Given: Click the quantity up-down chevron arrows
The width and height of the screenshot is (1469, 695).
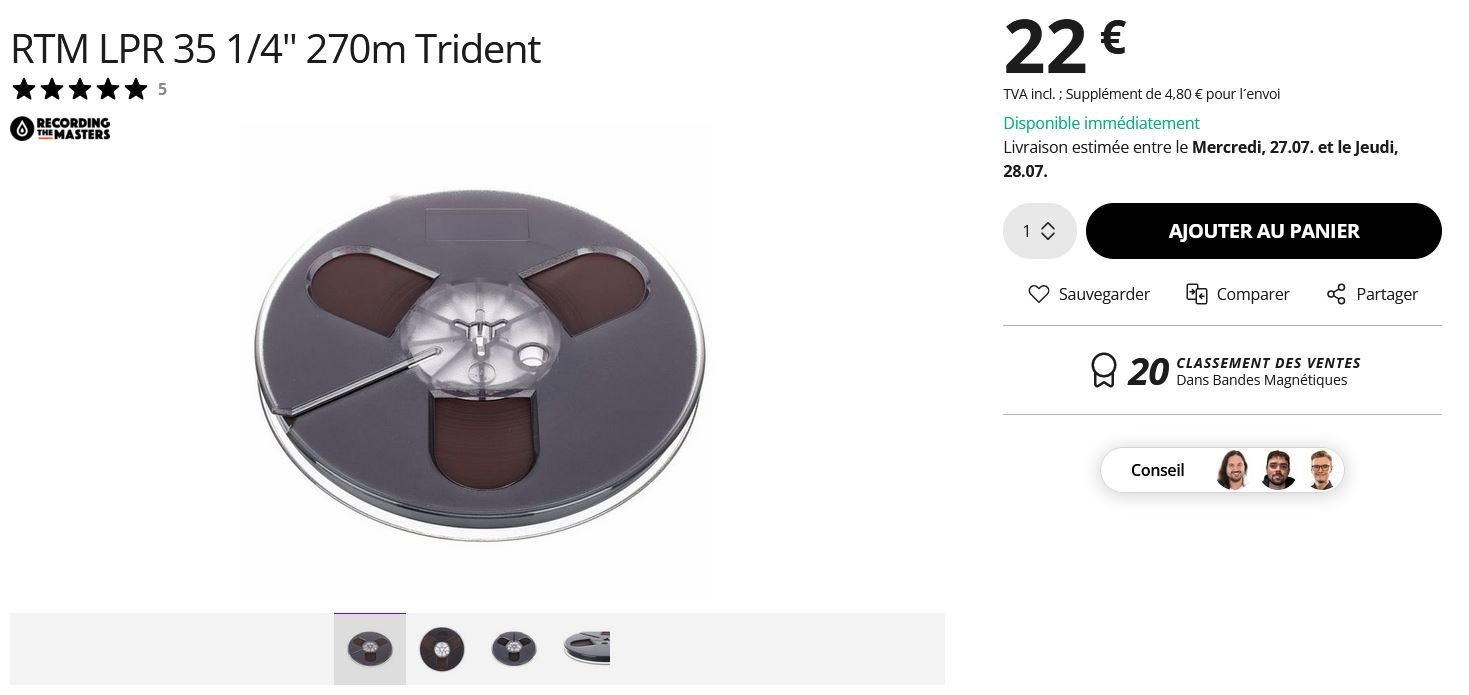Looking at the screenshot, I should point(1048,231).
